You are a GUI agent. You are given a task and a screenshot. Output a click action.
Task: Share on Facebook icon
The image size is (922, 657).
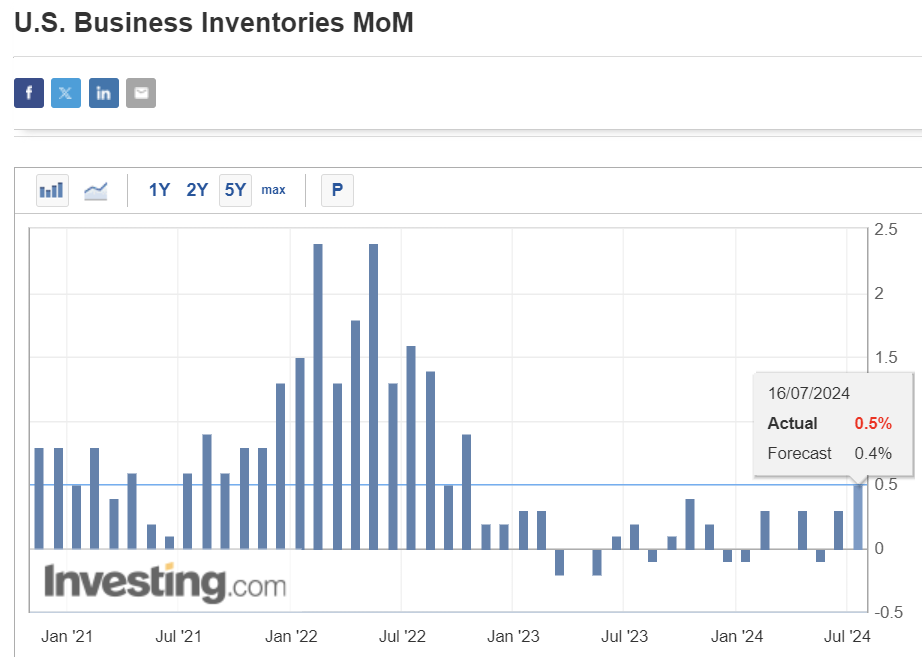pos(29,93)
